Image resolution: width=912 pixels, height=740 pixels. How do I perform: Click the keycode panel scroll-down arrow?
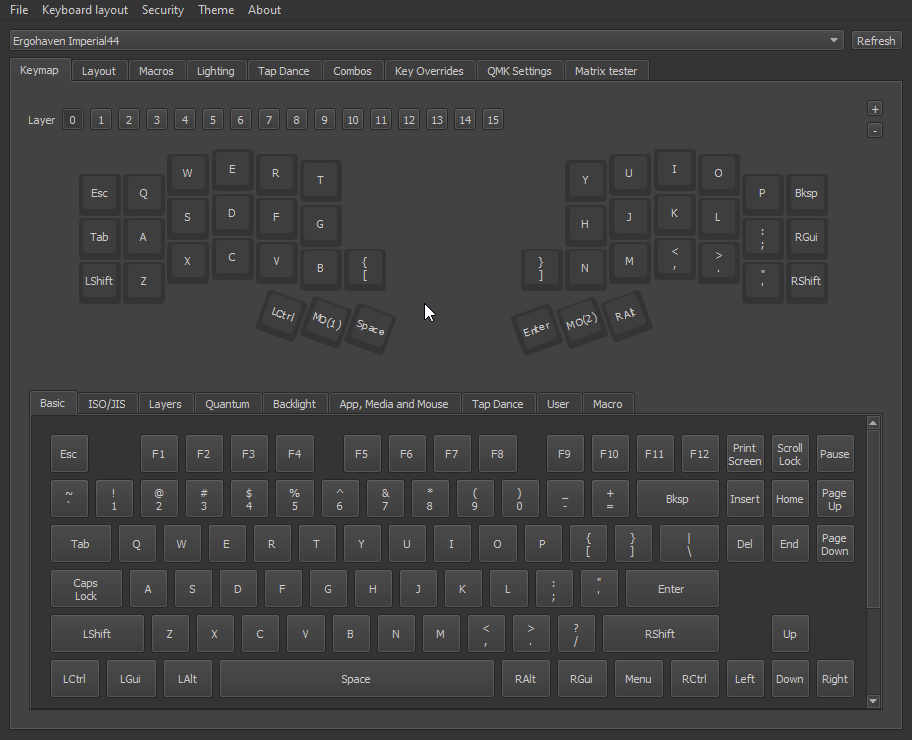(x=872, y=701)
